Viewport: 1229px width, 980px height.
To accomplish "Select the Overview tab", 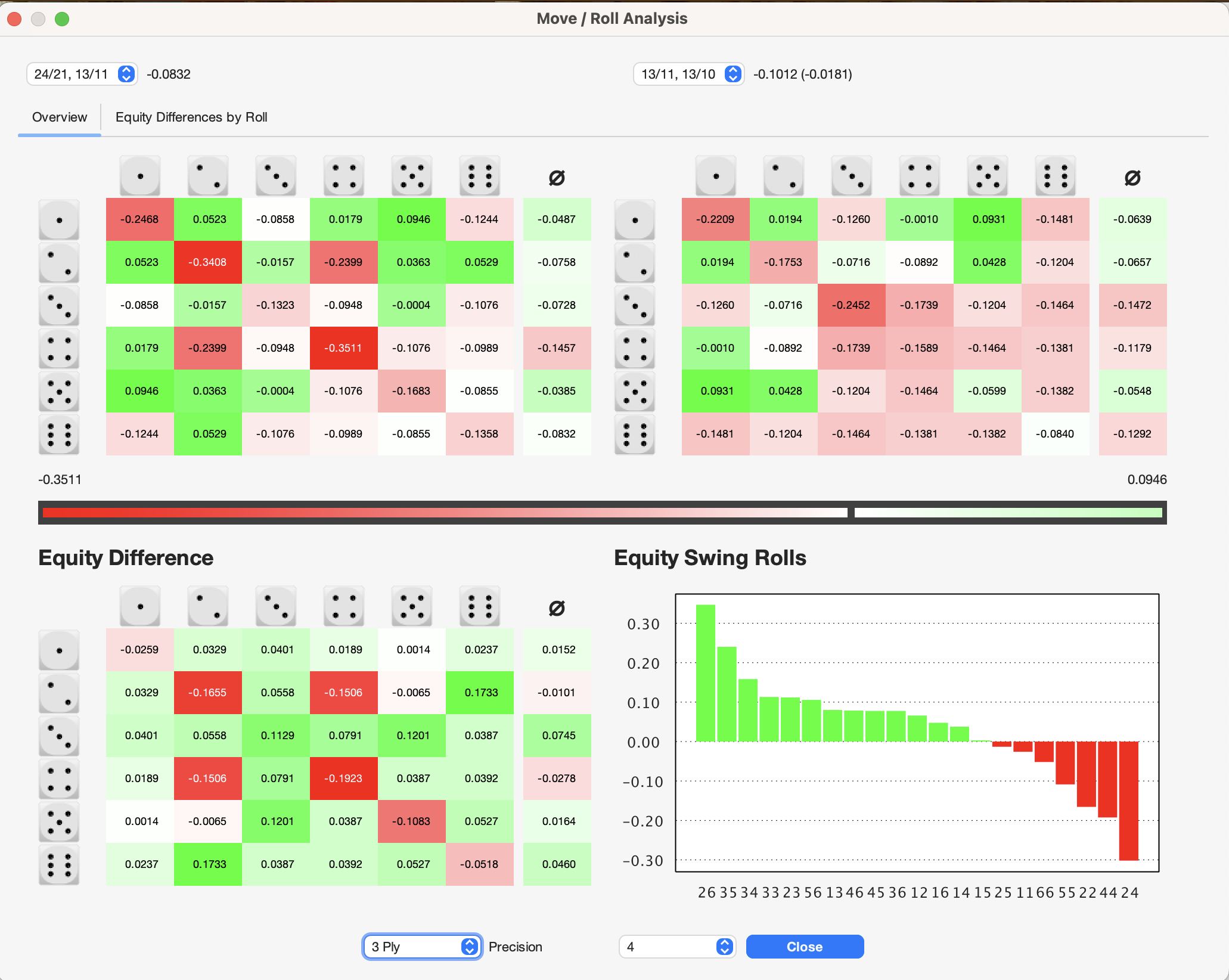I will pos(60,117).
